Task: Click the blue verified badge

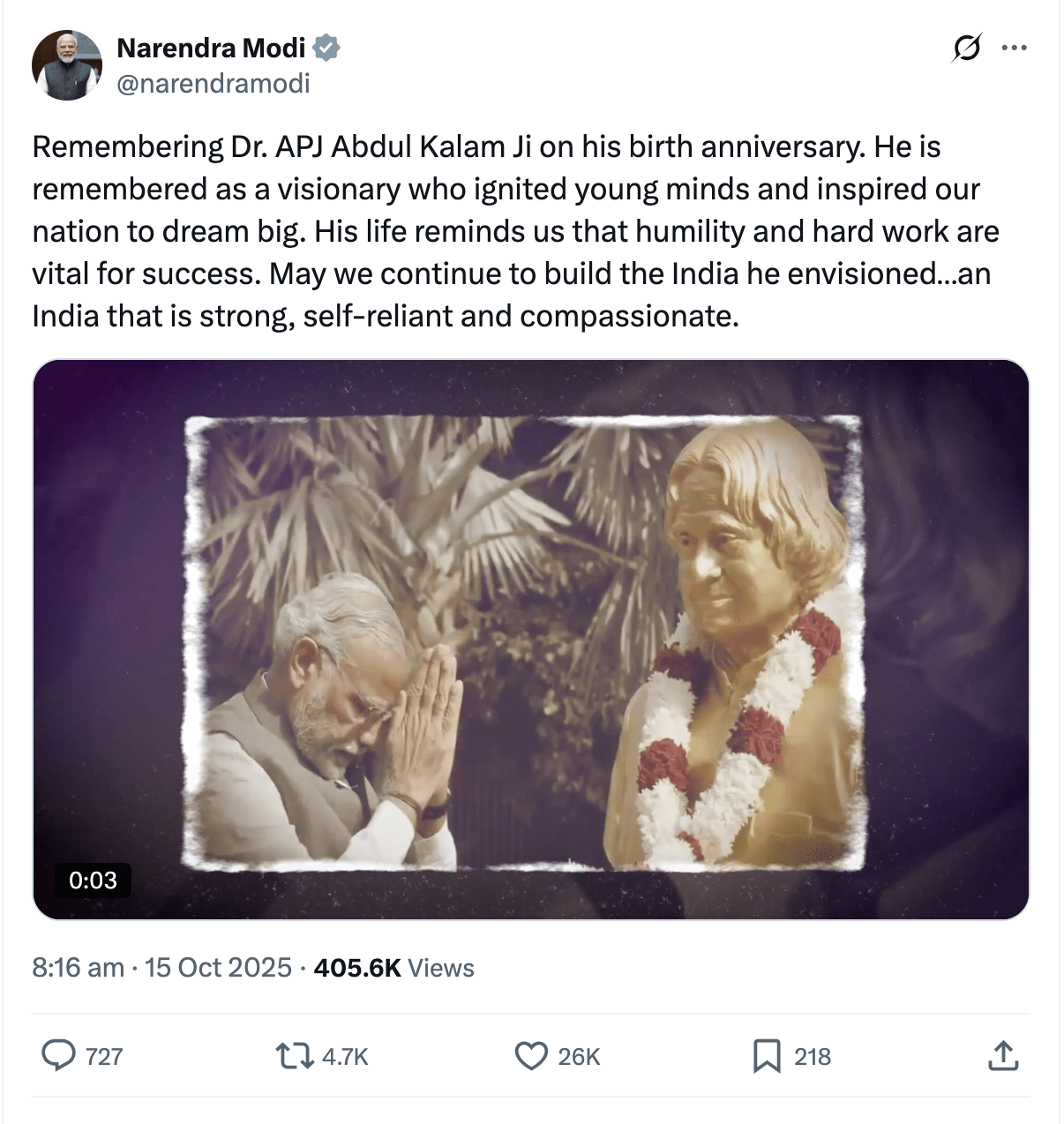Action: [x=327, y=48]
